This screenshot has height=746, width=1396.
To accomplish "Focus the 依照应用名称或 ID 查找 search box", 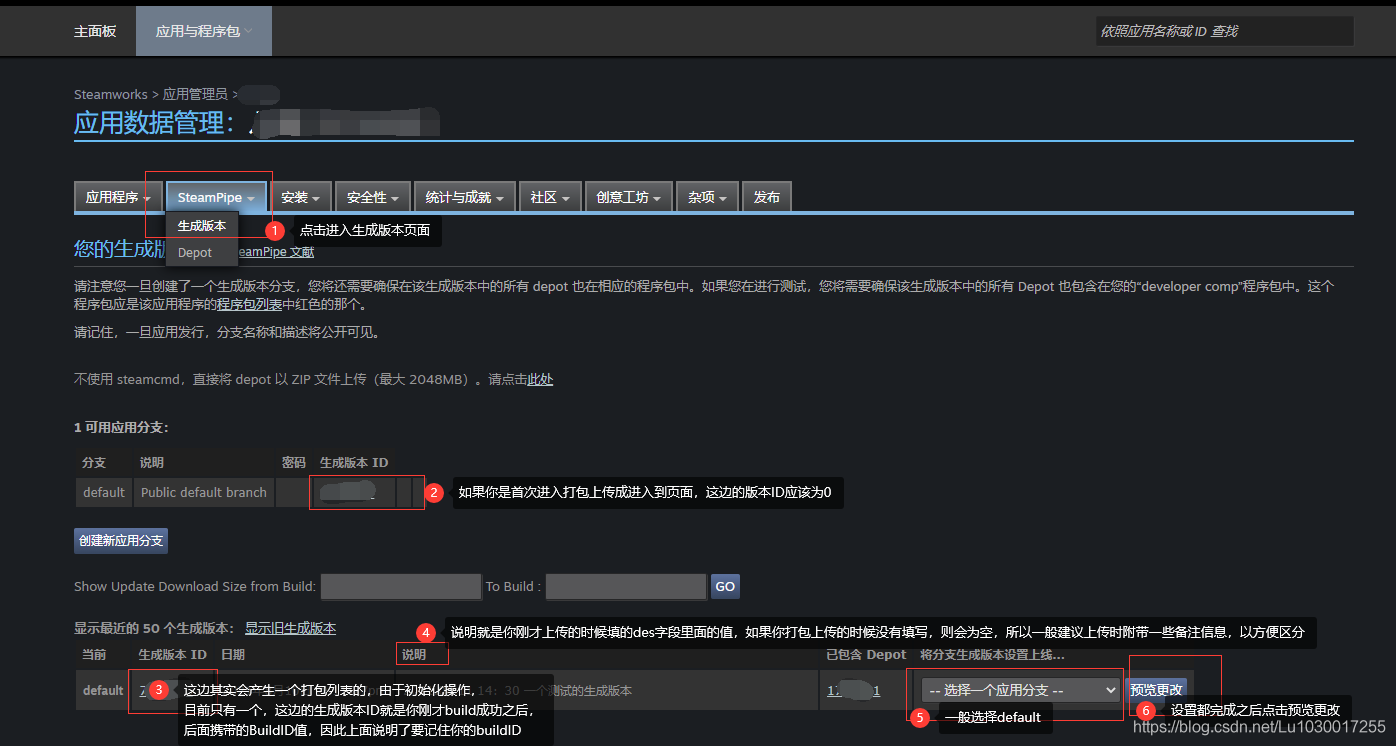I will [1224, 31].
